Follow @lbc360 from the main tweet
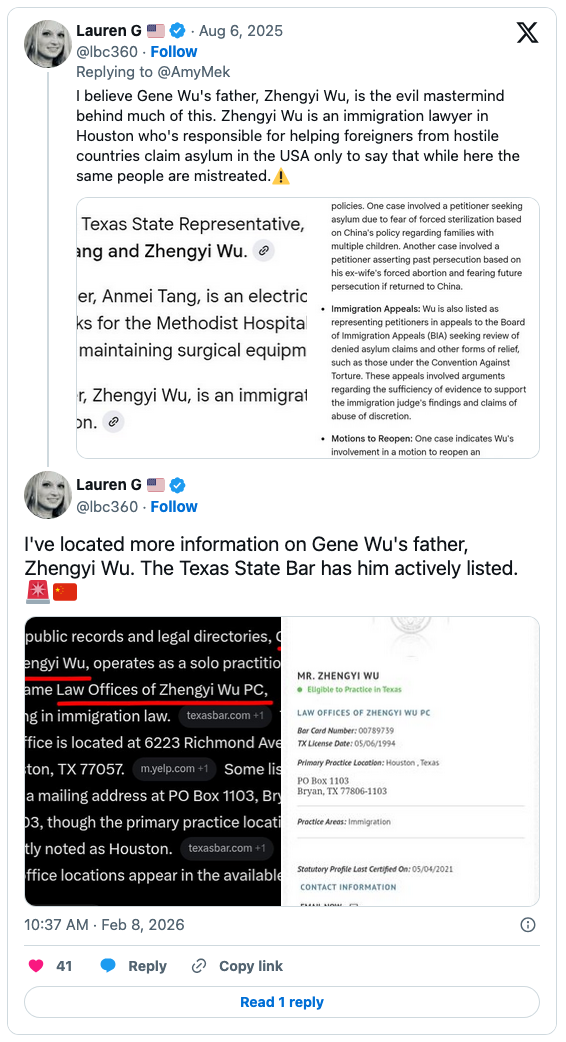566x1042 pixels. click(x=173, y=506)
